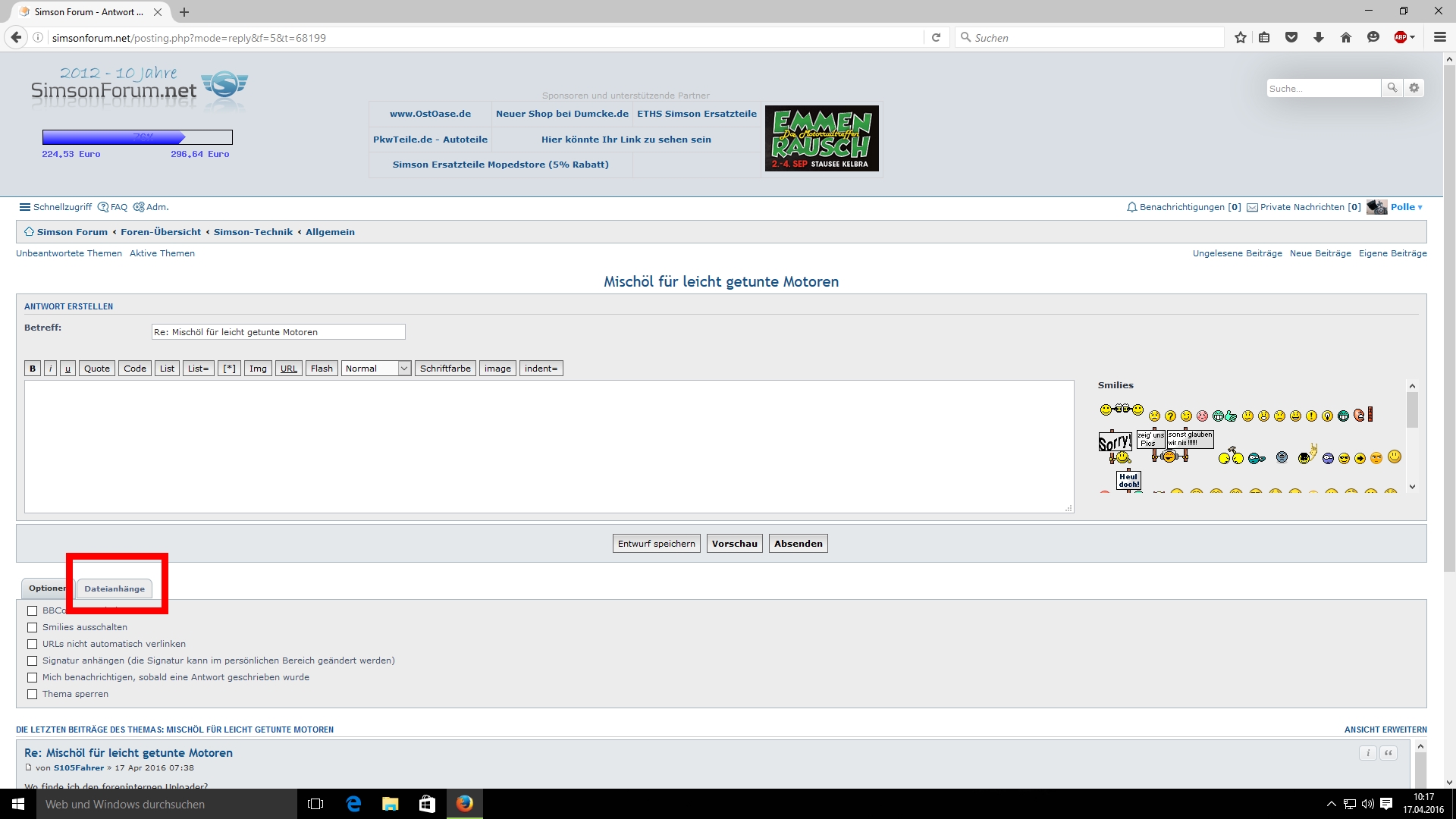This screenshot has height=819, width=1456.
Task: Open Windows Store from taskbar
Action: (427, 804)
